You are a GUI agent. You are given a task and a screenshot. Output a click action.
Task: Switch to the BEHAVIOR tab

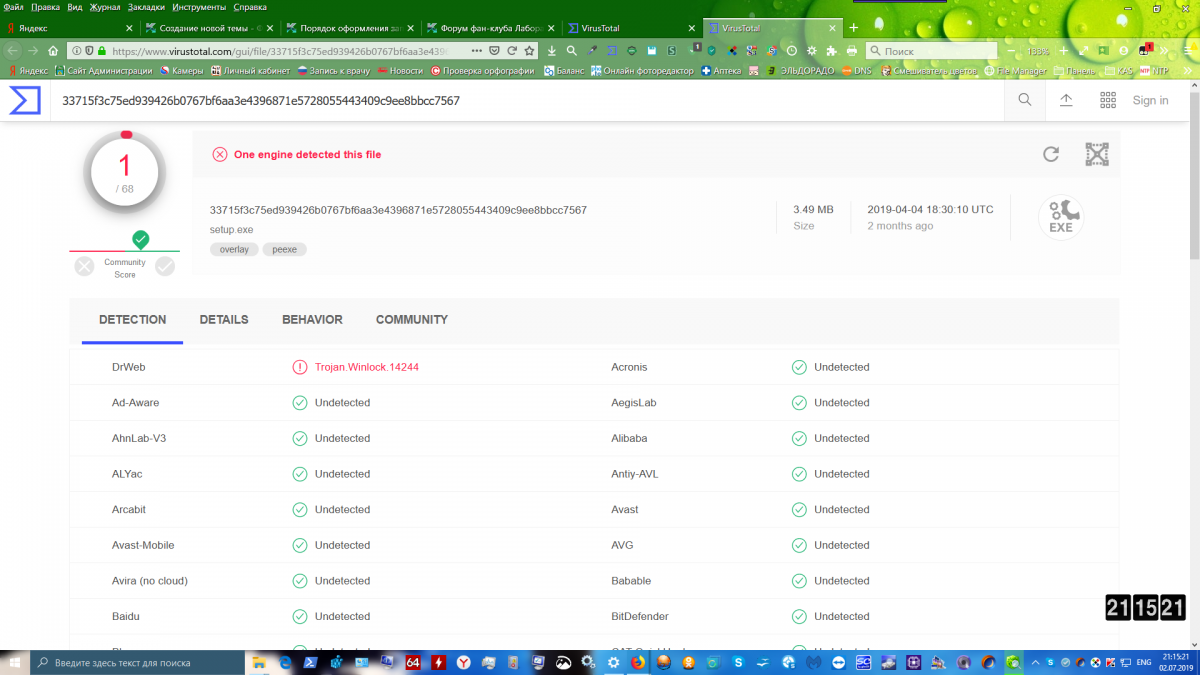click(x=312, y=320)
